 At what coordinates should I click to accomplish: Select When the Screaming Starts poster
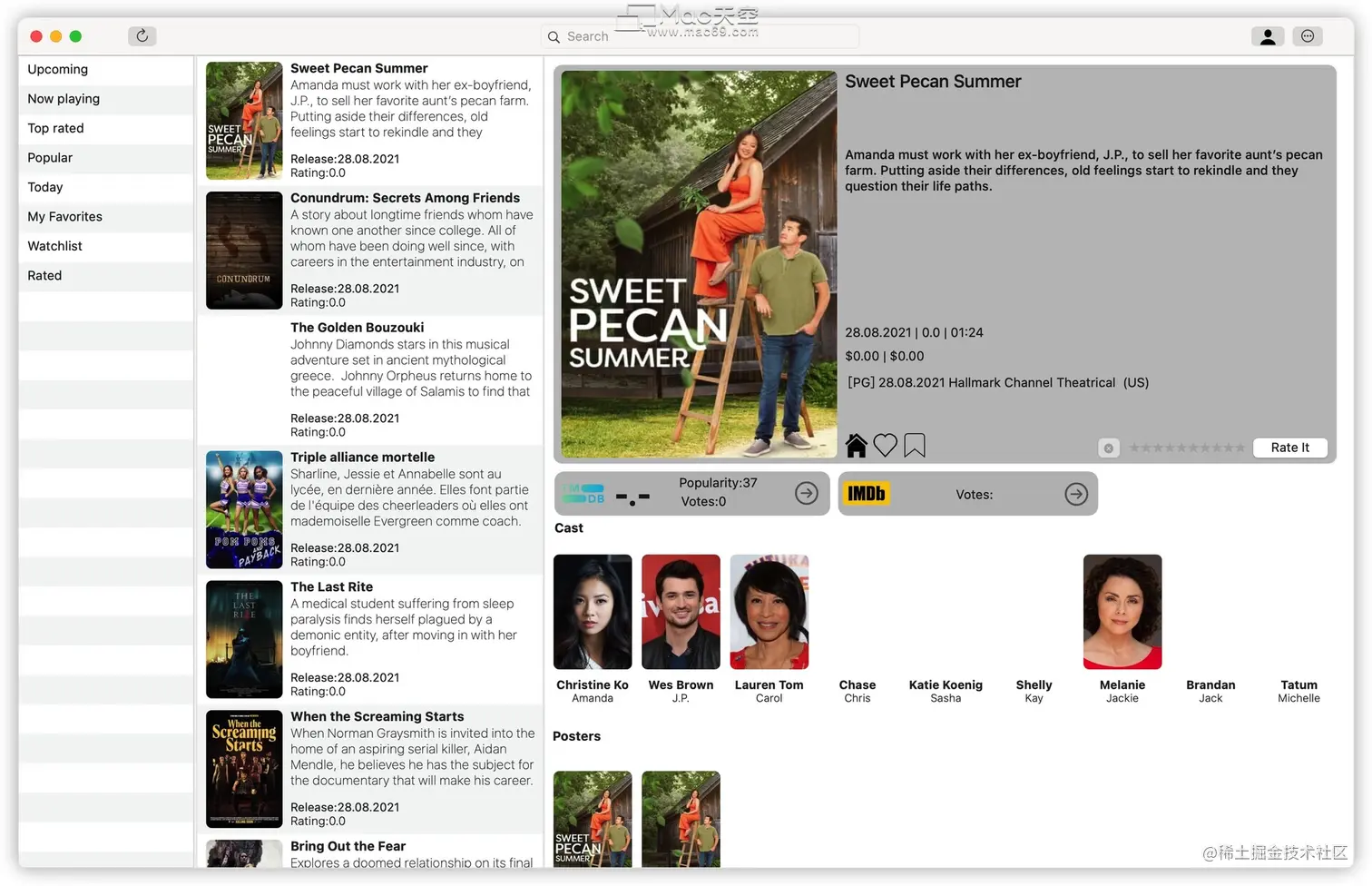pyautogui.click(x=244, y=769)
